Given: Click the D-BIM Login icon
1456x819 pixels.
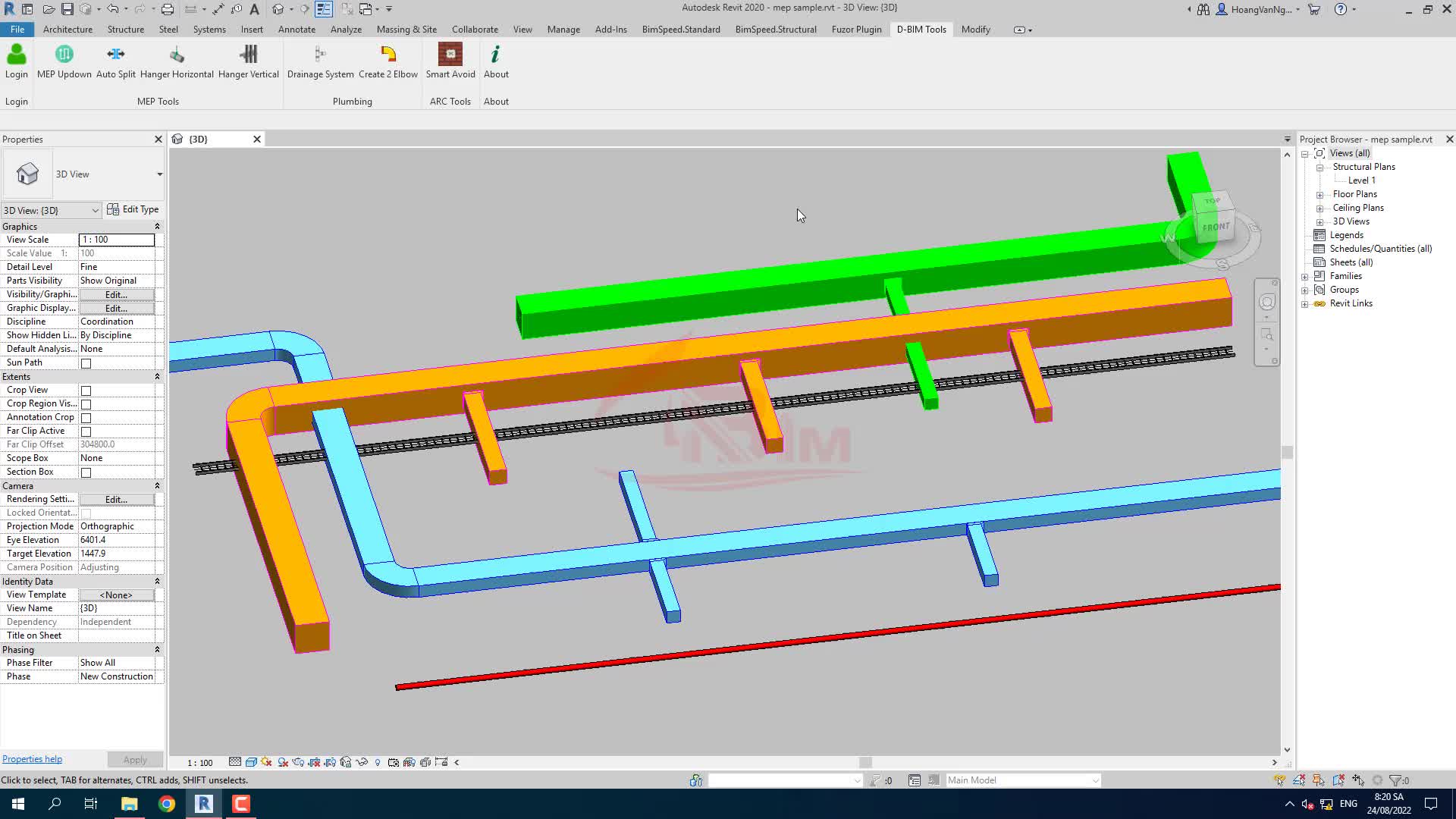Looking at the screenshot, I should pyautogui.click(x=17, y=61).
